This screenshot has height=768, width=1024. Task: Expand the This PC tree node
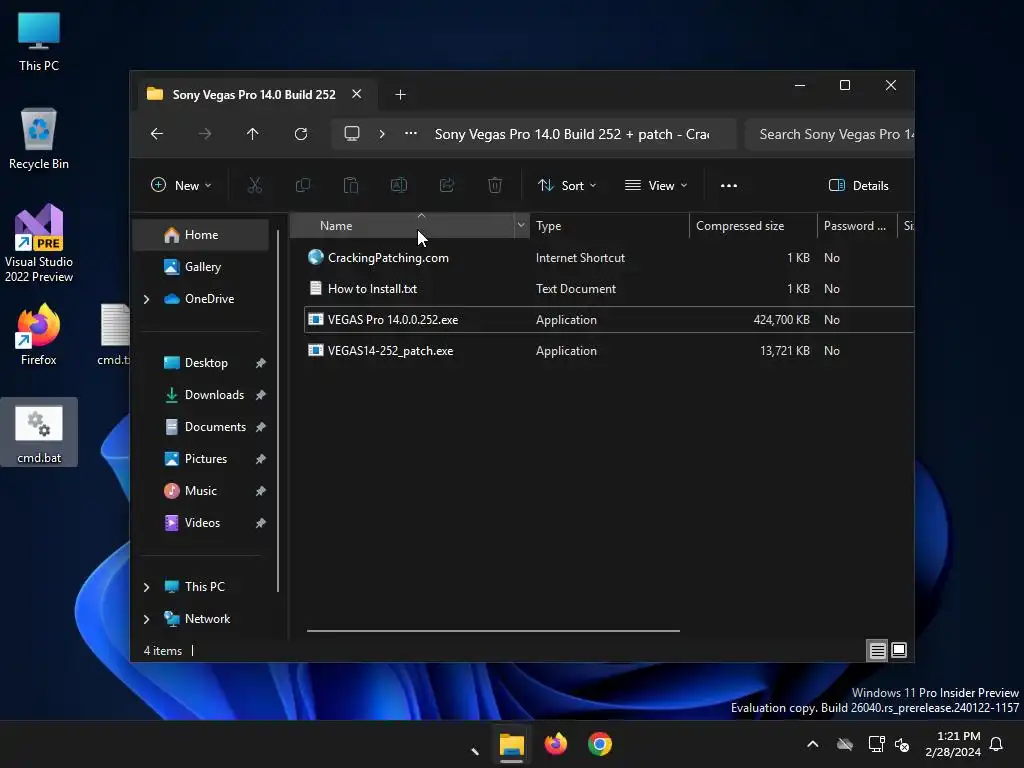pos(146,587)
